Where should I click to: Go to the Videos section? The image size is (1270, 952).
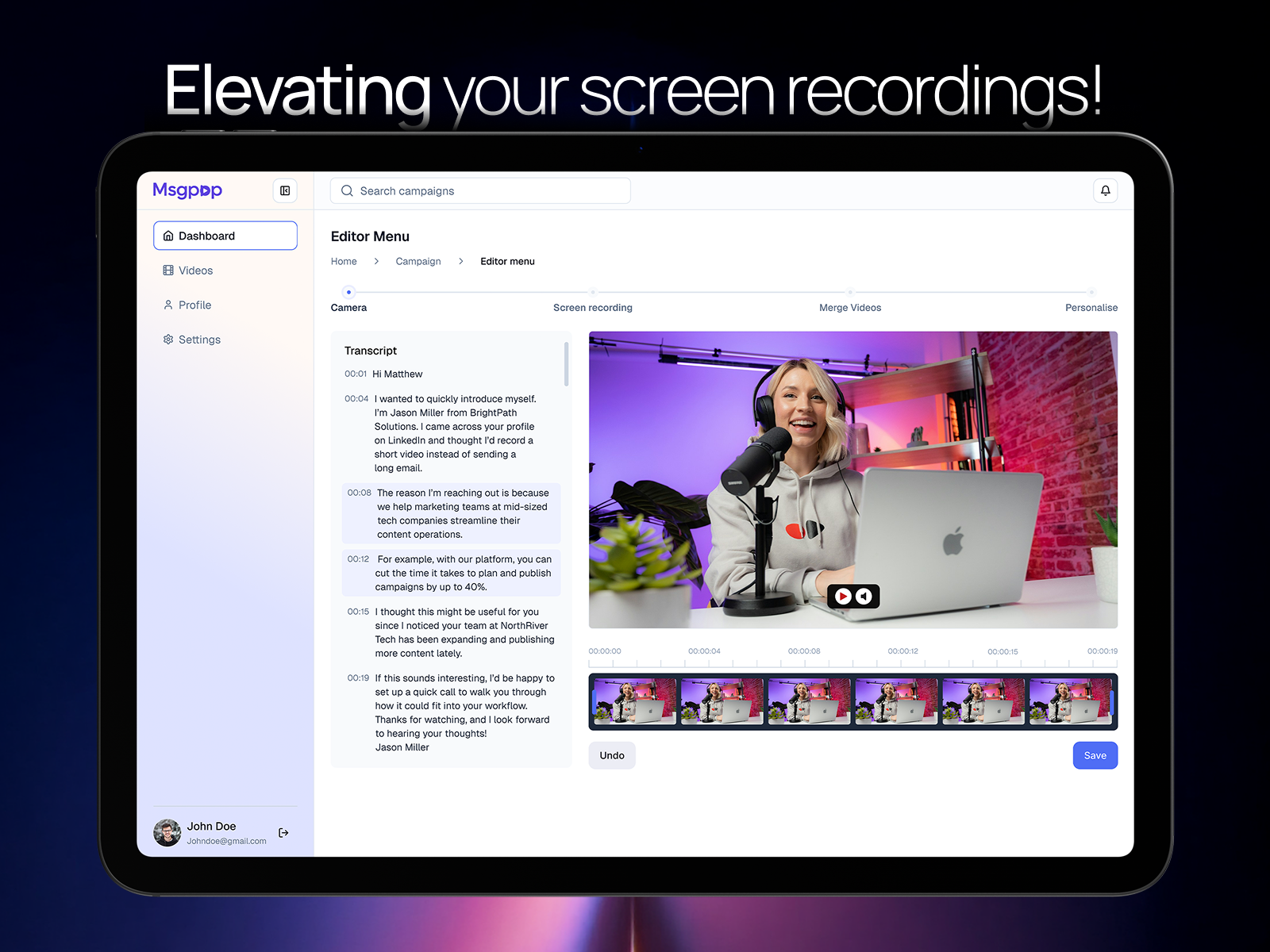tap(225, 271)
